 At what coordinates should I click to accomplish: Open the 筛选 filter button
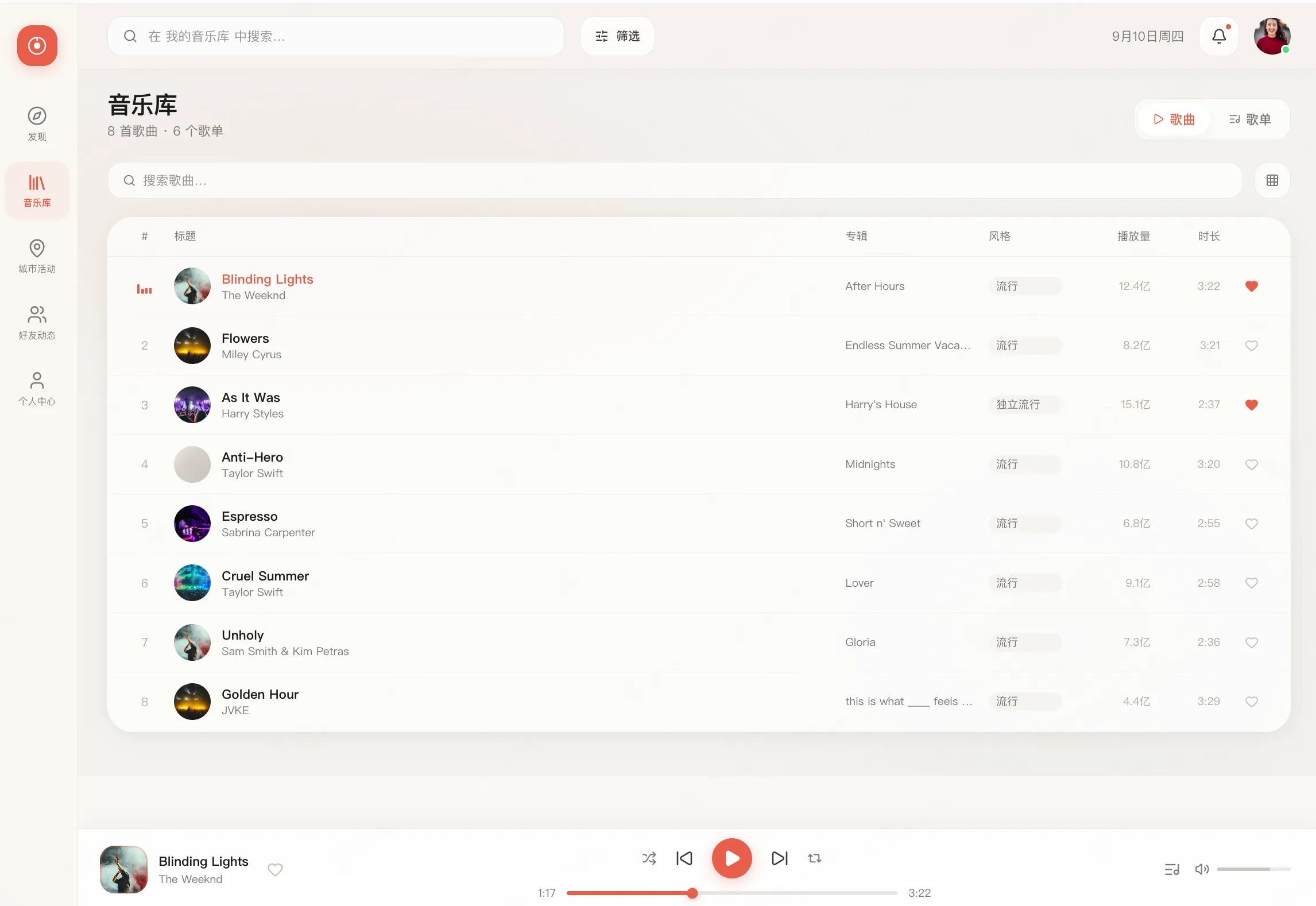click(617, 36)
